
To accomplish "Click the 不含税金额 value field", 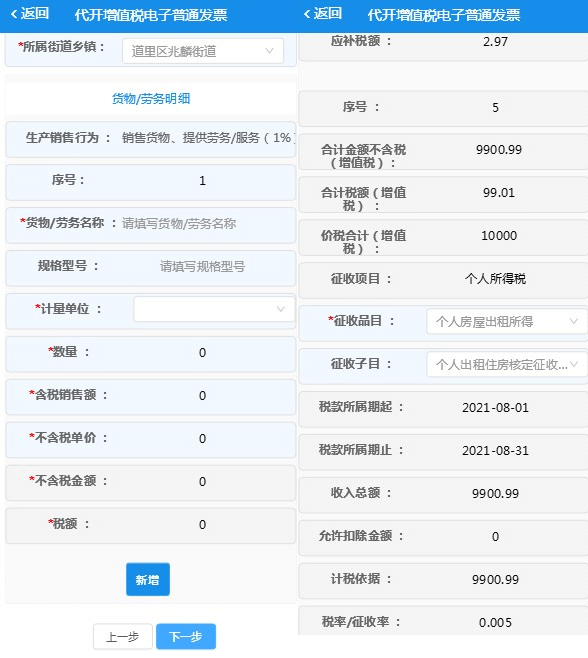I will coord(202,481).
